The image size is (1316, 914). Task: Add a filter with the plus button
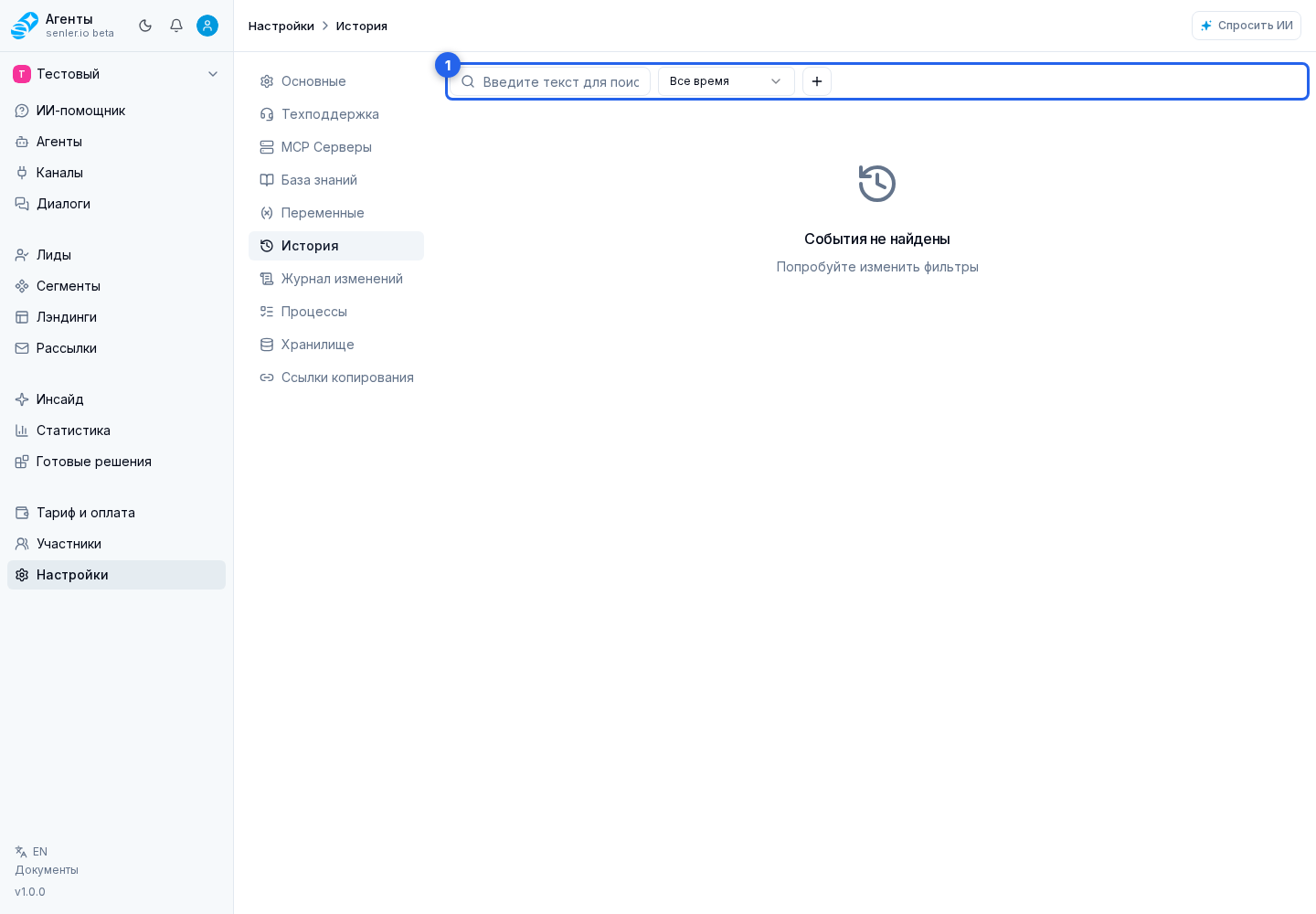(x=817, y=81)
